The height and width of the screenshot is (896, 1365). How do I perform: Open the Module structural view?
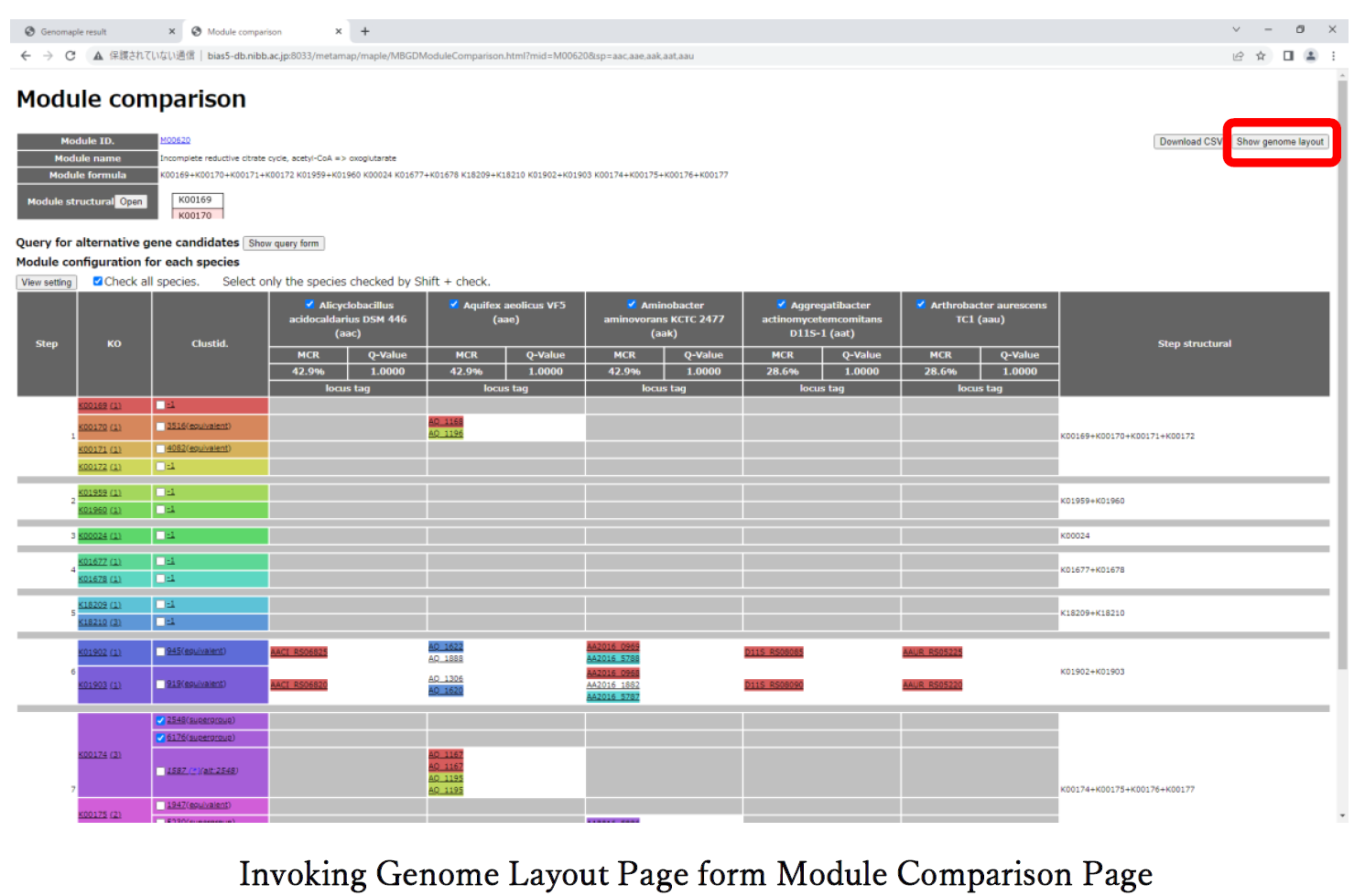(x=131, y=201)
